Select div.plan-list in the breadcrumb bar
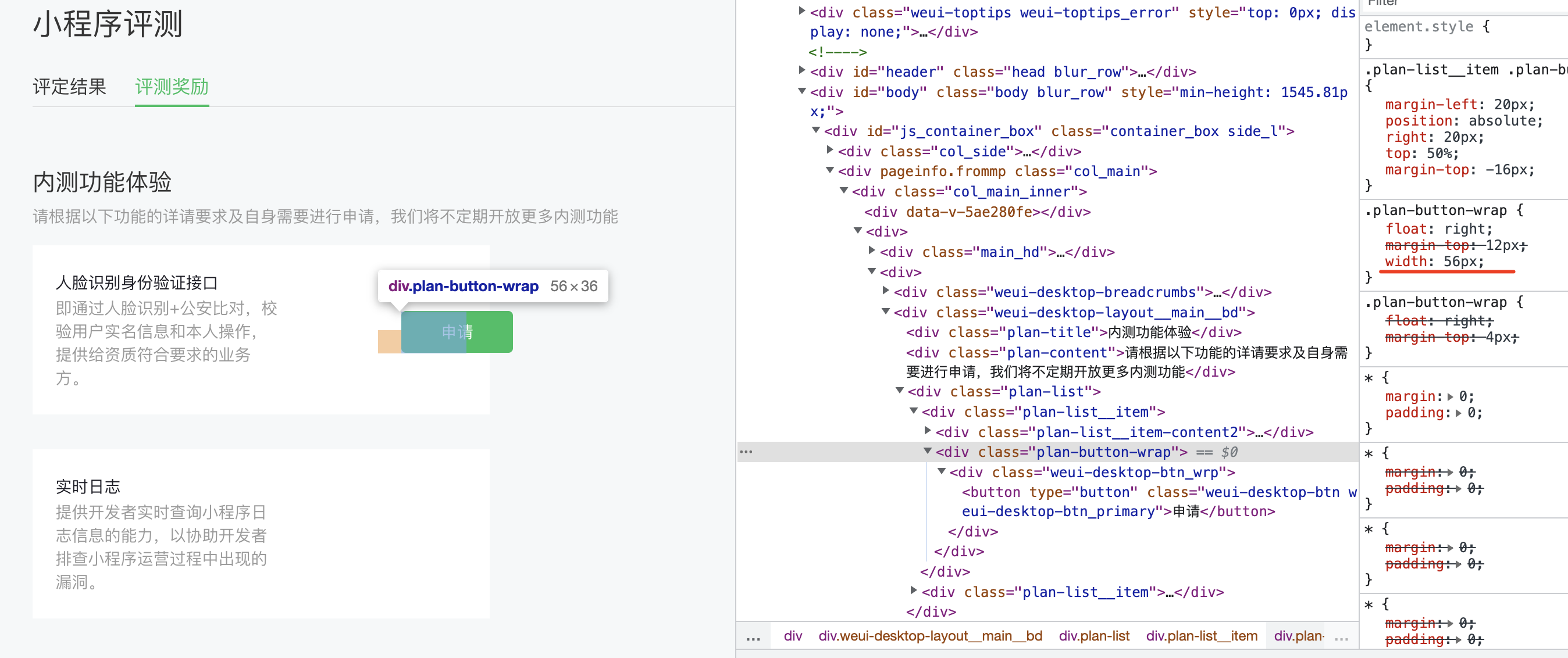The width and height of the screenshot is (1568, 658). [1094, 636]
